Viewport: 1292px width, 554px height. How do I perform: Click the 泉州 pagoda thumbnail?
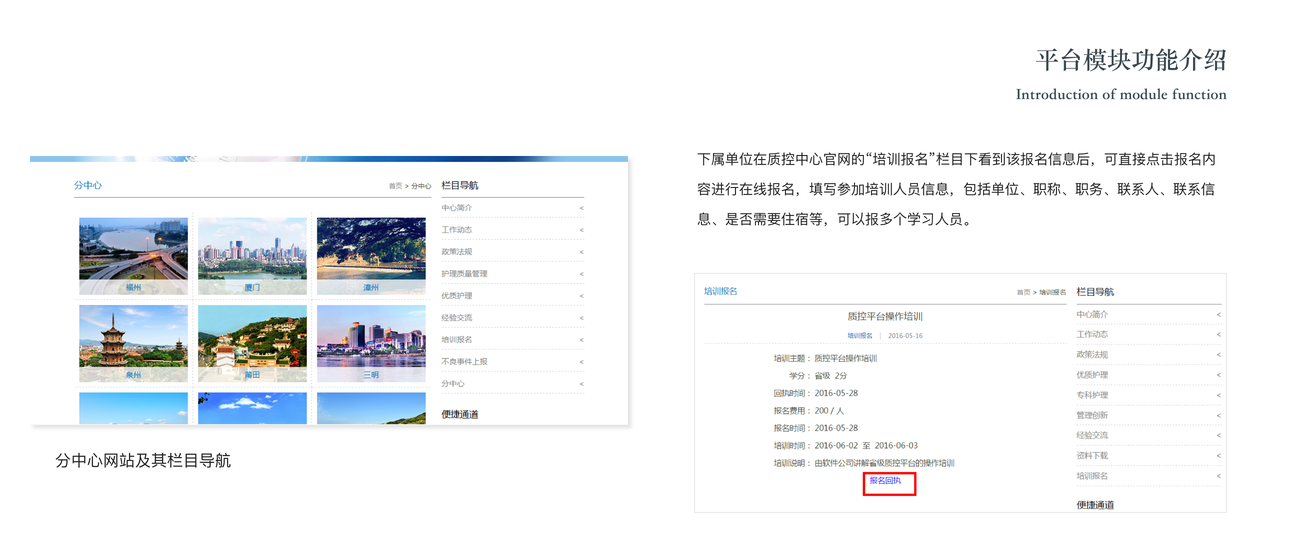coord(133,342)
